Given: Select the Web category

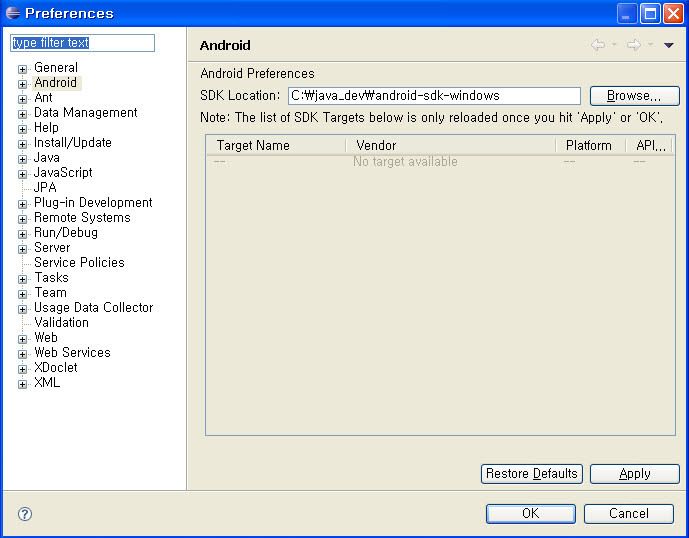Looking at the screenshot, I should click(x=46, y=338).
